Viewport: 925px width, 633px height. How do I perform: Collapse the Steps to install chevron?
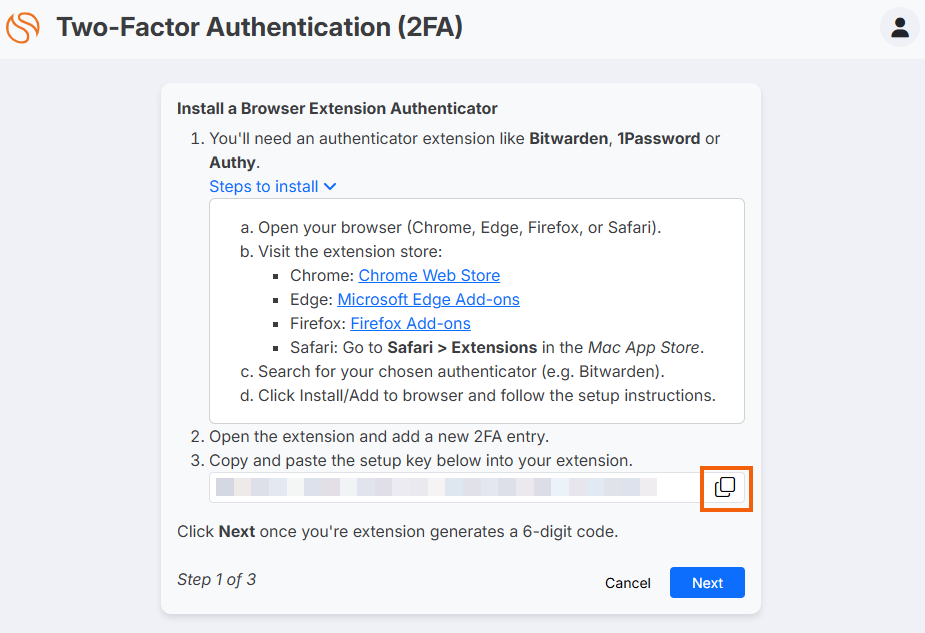pyautogui.click(x=330, y=186)
